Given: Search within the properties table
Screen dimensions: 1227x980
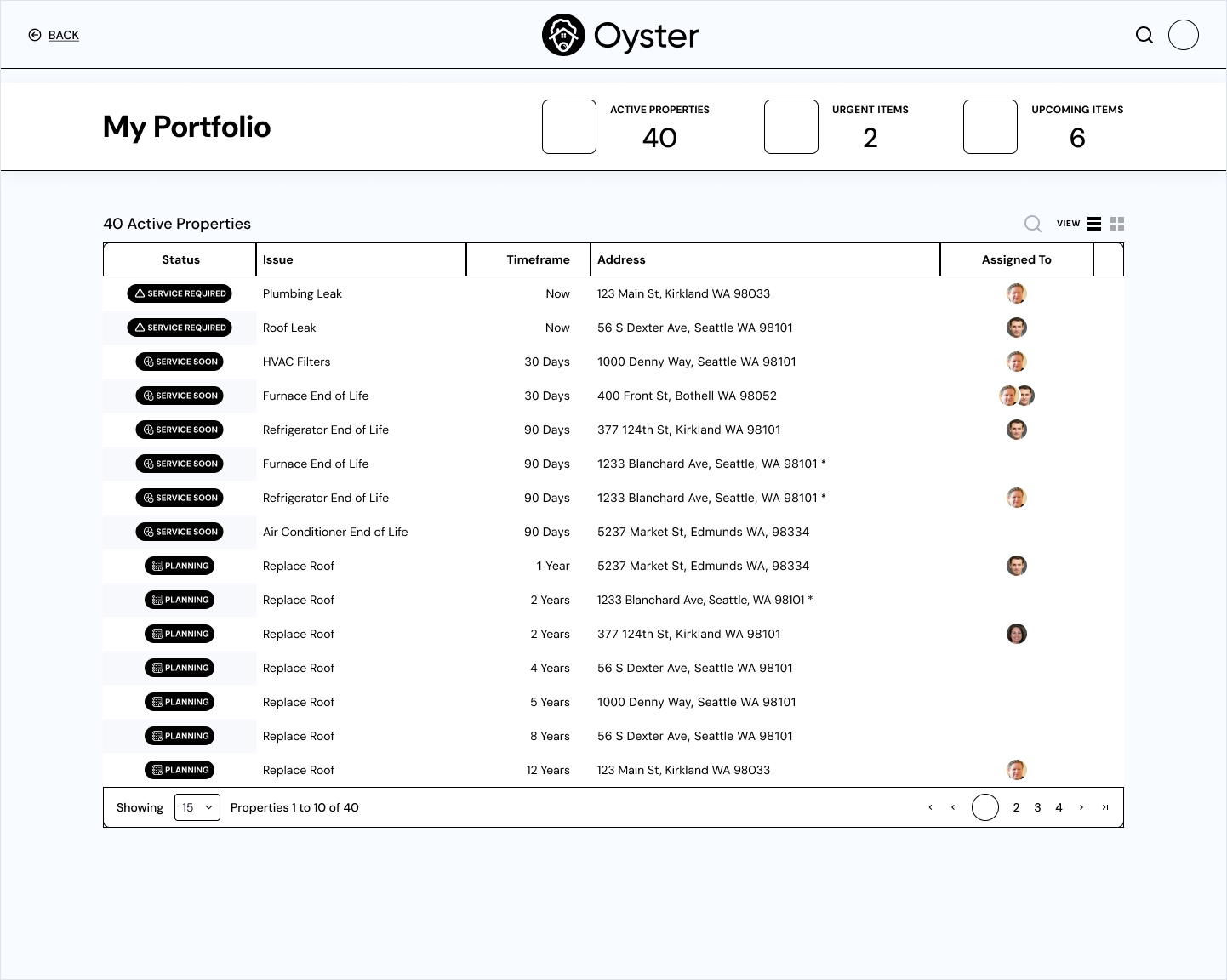Looking at the screenshot, I should [1033, 224].
